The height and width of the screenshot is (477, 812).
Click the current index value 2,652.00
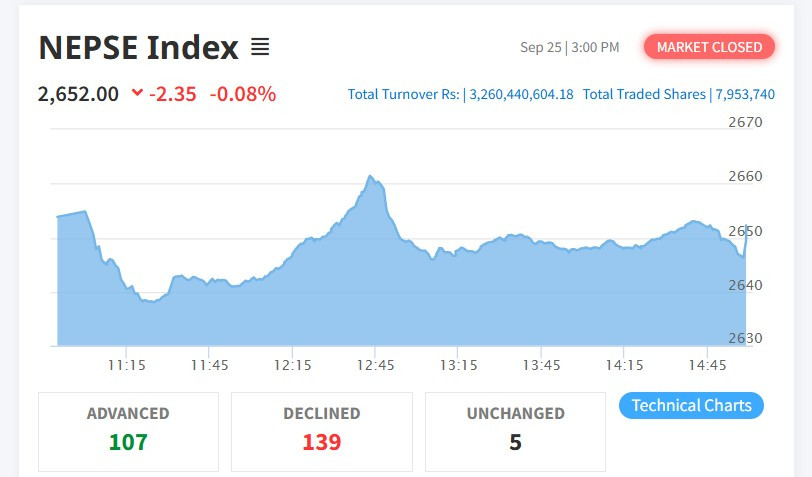(78, 95)
